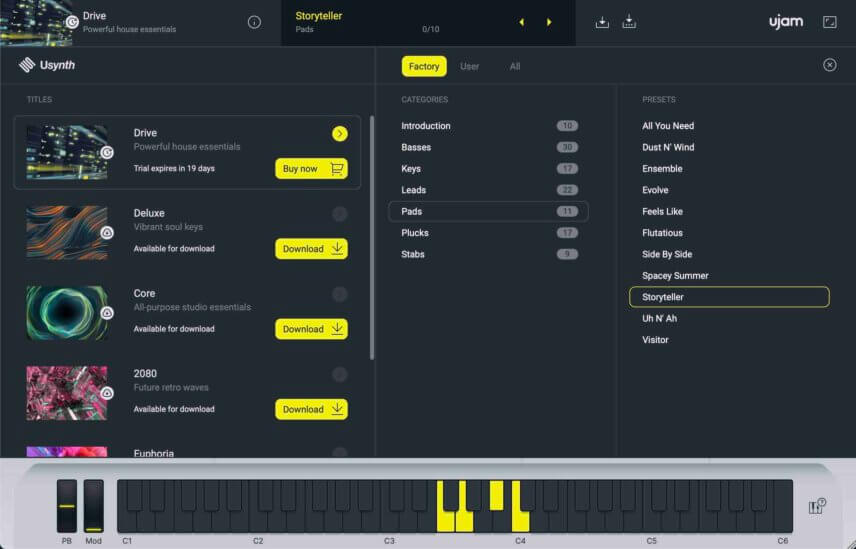856x549 pixels.
Task: Select the Keys category
Action: 489,169
